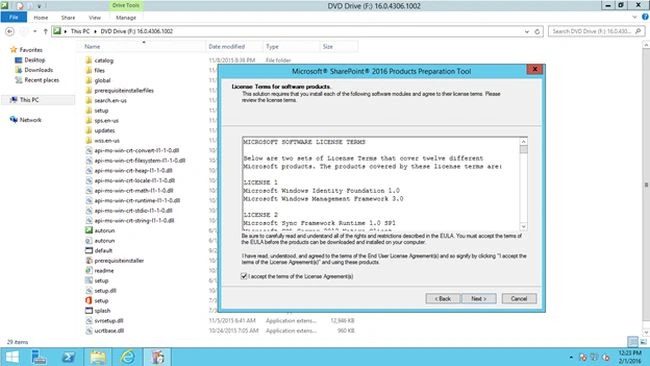This screenshot has height=366, width=650.
Task: Select the catalog folder icon
Action: point(89,60)
